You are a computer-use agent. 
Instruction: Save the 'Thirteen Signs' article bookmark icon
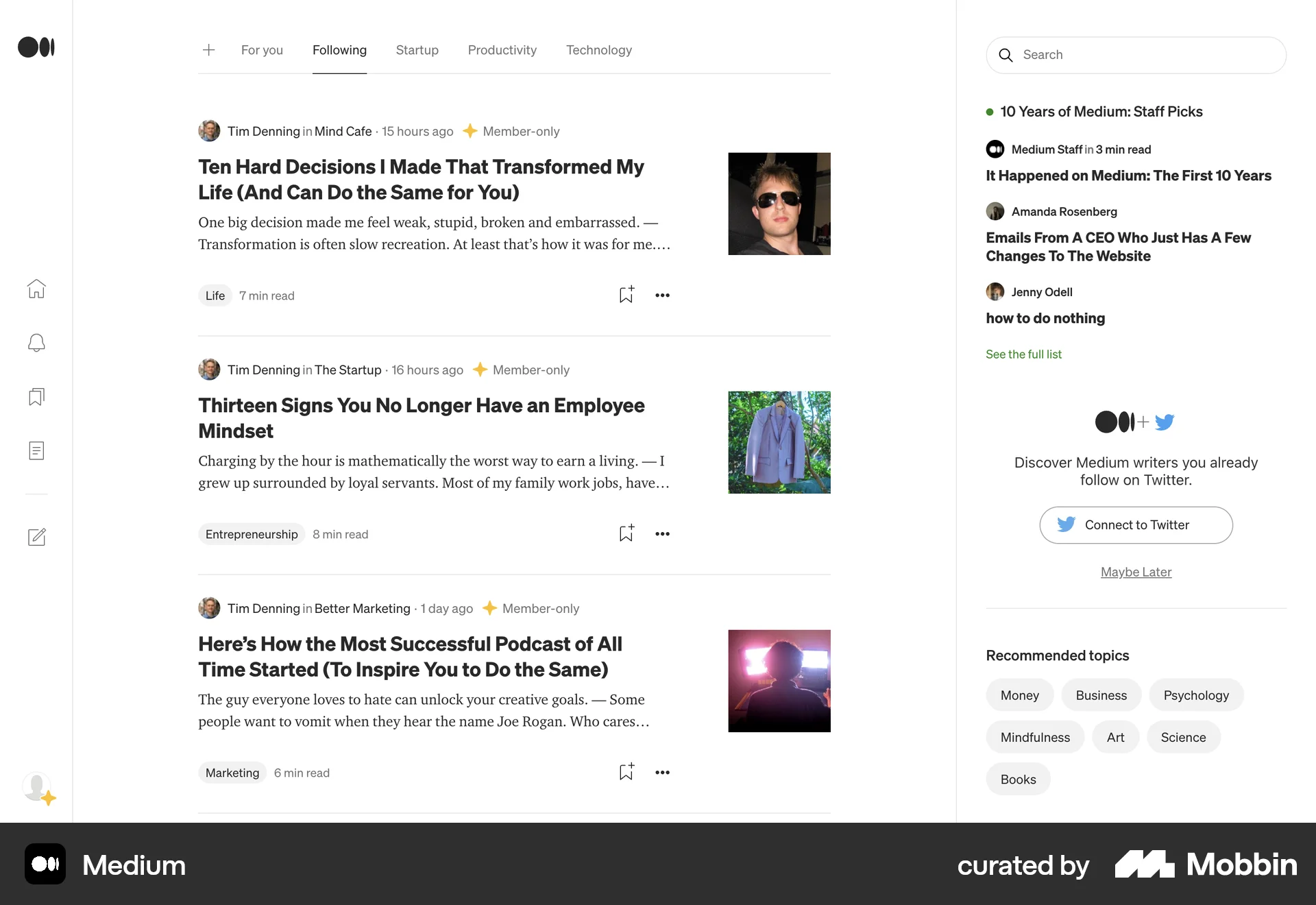pyautogui.click(x=626, y=533)
